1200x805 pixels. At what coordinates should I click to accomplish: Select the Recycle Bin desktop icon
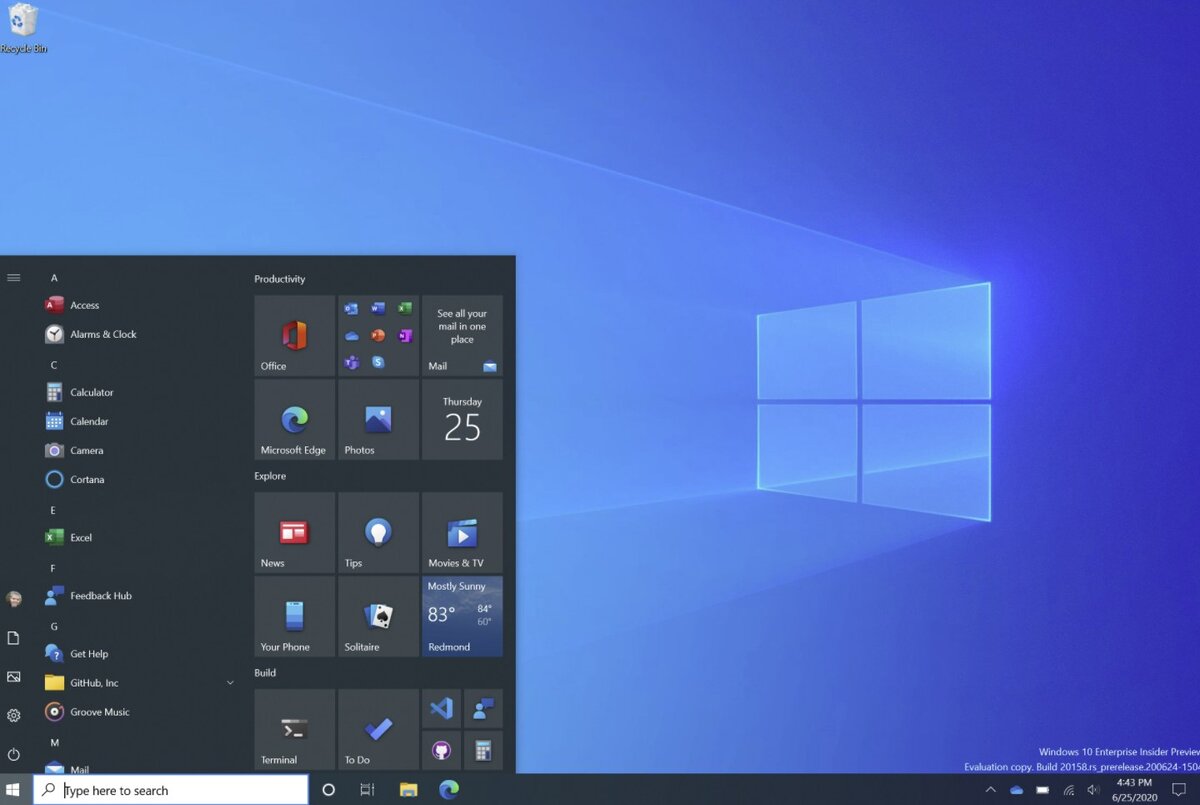click(x=23, y=29)
